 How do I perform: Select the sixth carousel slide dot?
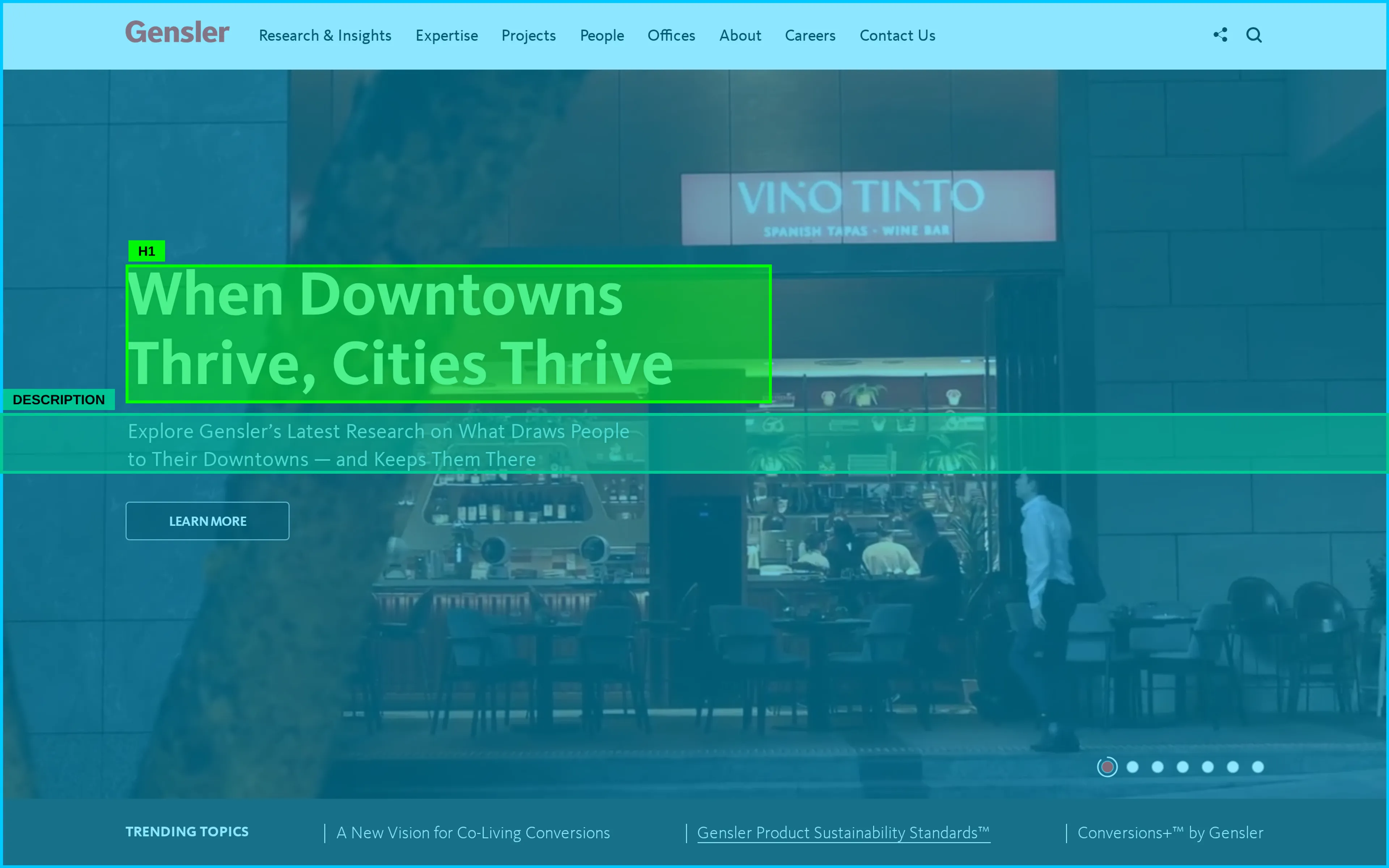tap(1233, 767)
